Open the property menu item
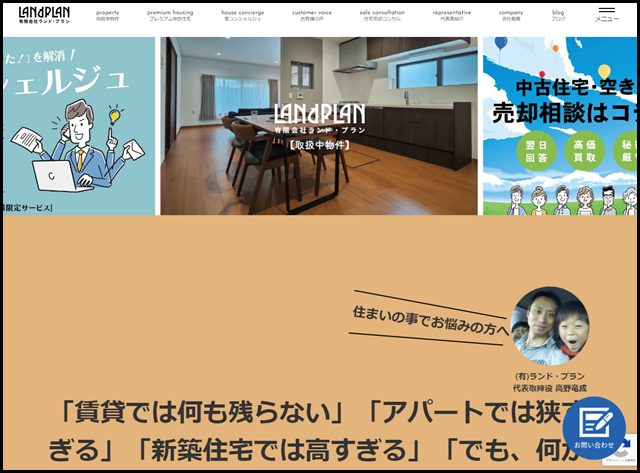Image resolution: width=640 pixels, height=473 pixels. (x=108, y=16)
